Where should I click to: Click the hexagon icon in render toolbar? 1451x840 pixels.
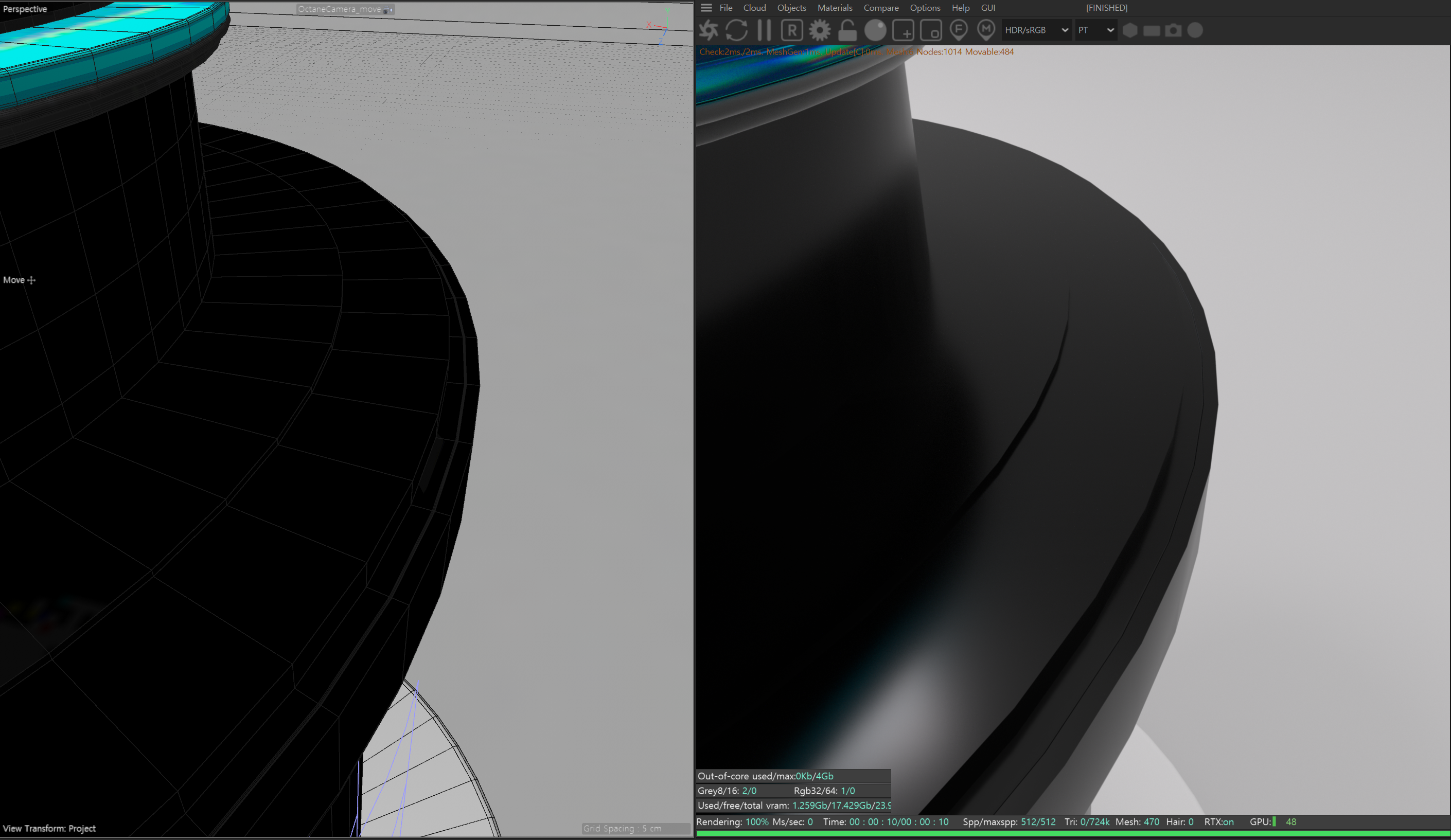coord(1130,30)
